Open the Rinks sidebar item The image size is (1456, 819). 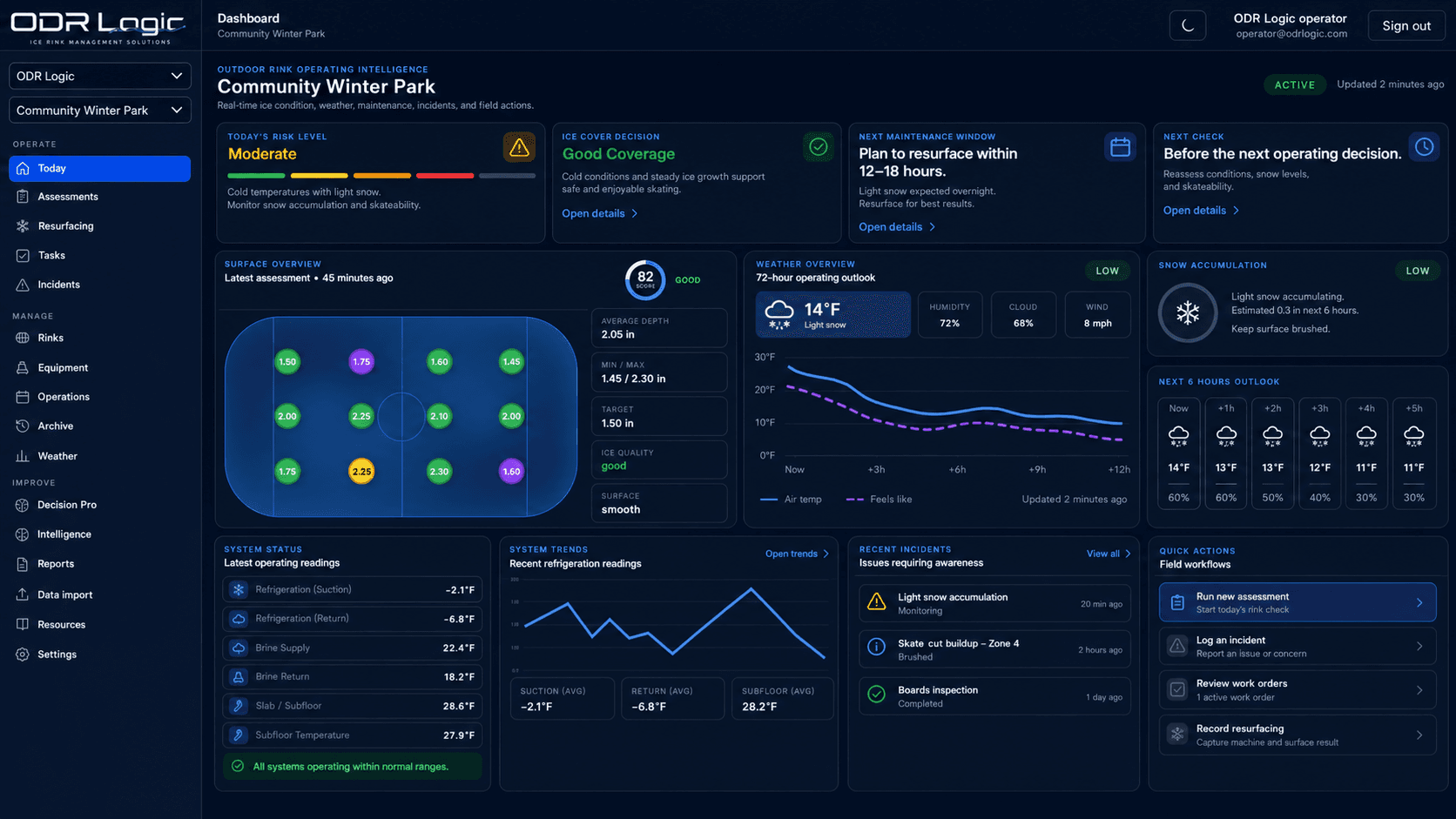click(x=51, y=338)
